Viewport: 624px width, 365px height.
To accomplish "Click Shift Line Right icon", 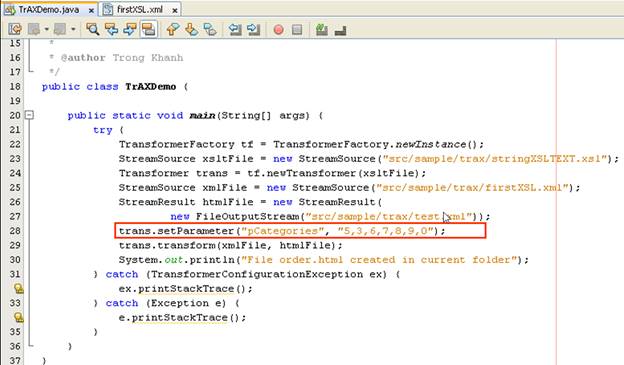I will point(254,29).
